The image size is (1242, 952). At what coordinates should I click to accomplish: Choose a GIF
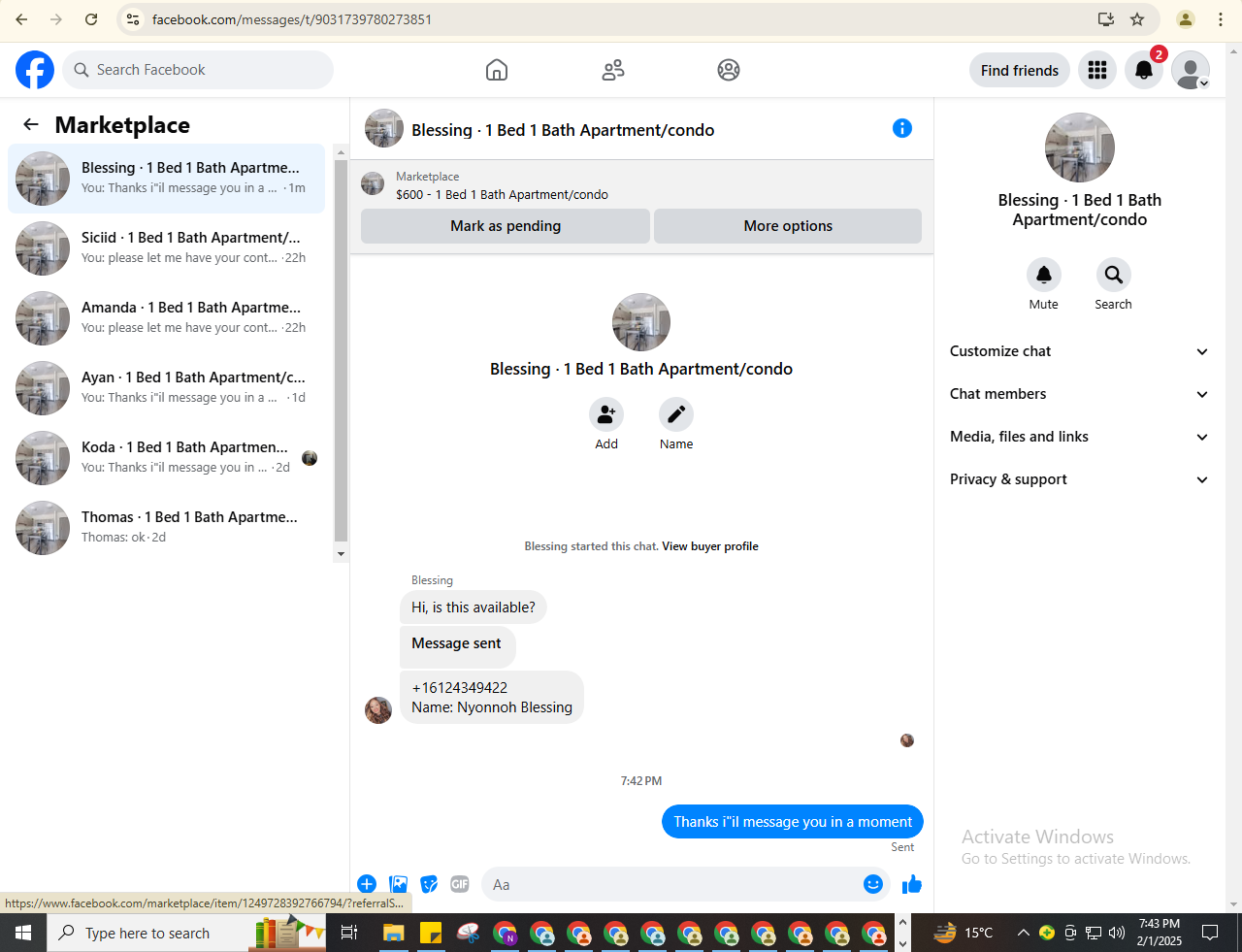pyautogui.click(x=460, y=884)
